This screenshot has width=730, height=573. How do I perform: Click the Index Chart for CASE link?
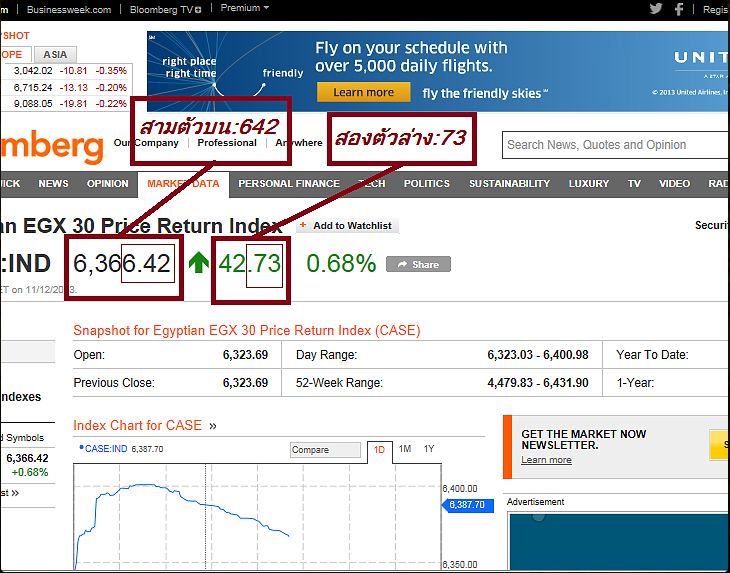[137, 425]
